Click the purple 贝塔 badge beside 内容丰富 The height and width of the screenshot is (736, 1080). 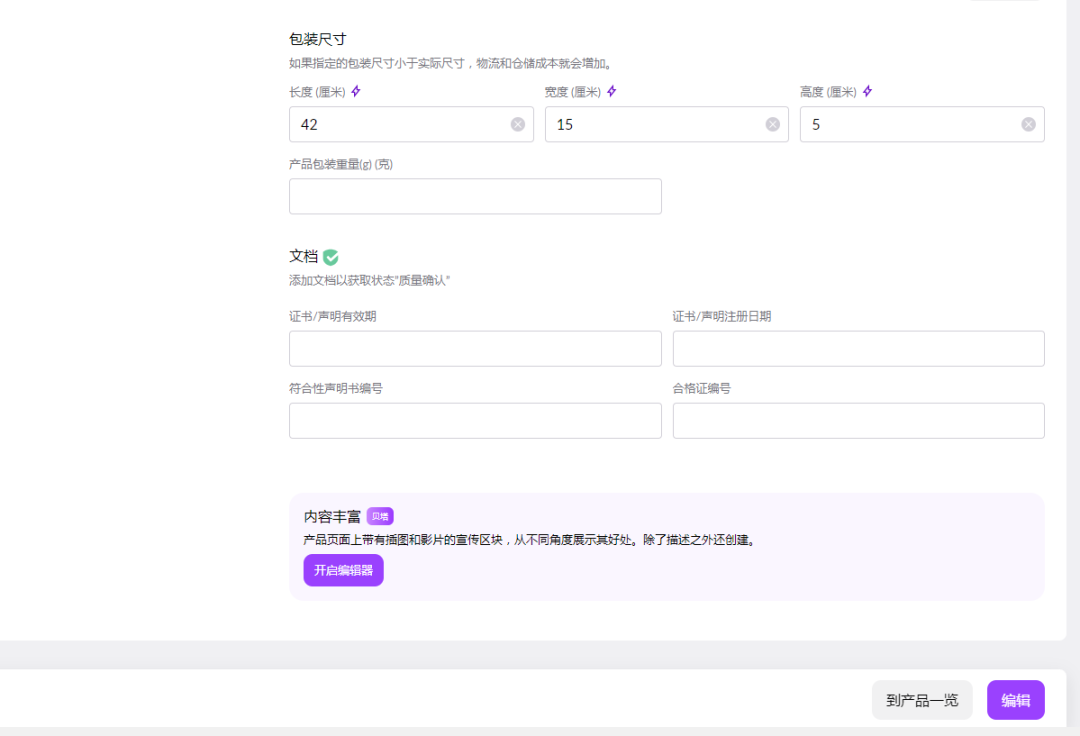click(x=381, y=515)
